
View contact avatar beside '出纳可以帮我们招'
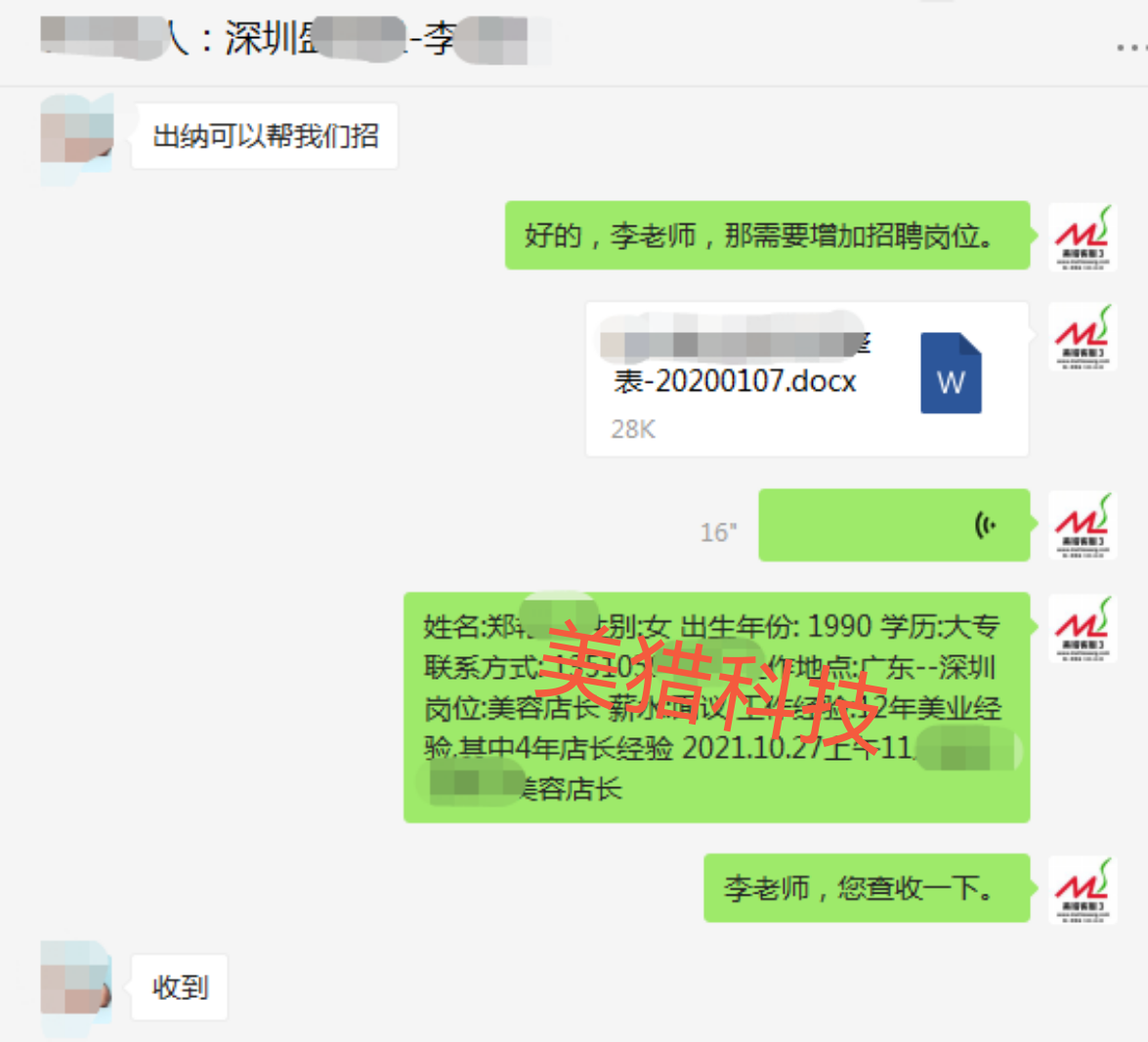click(x=77, y=134)
